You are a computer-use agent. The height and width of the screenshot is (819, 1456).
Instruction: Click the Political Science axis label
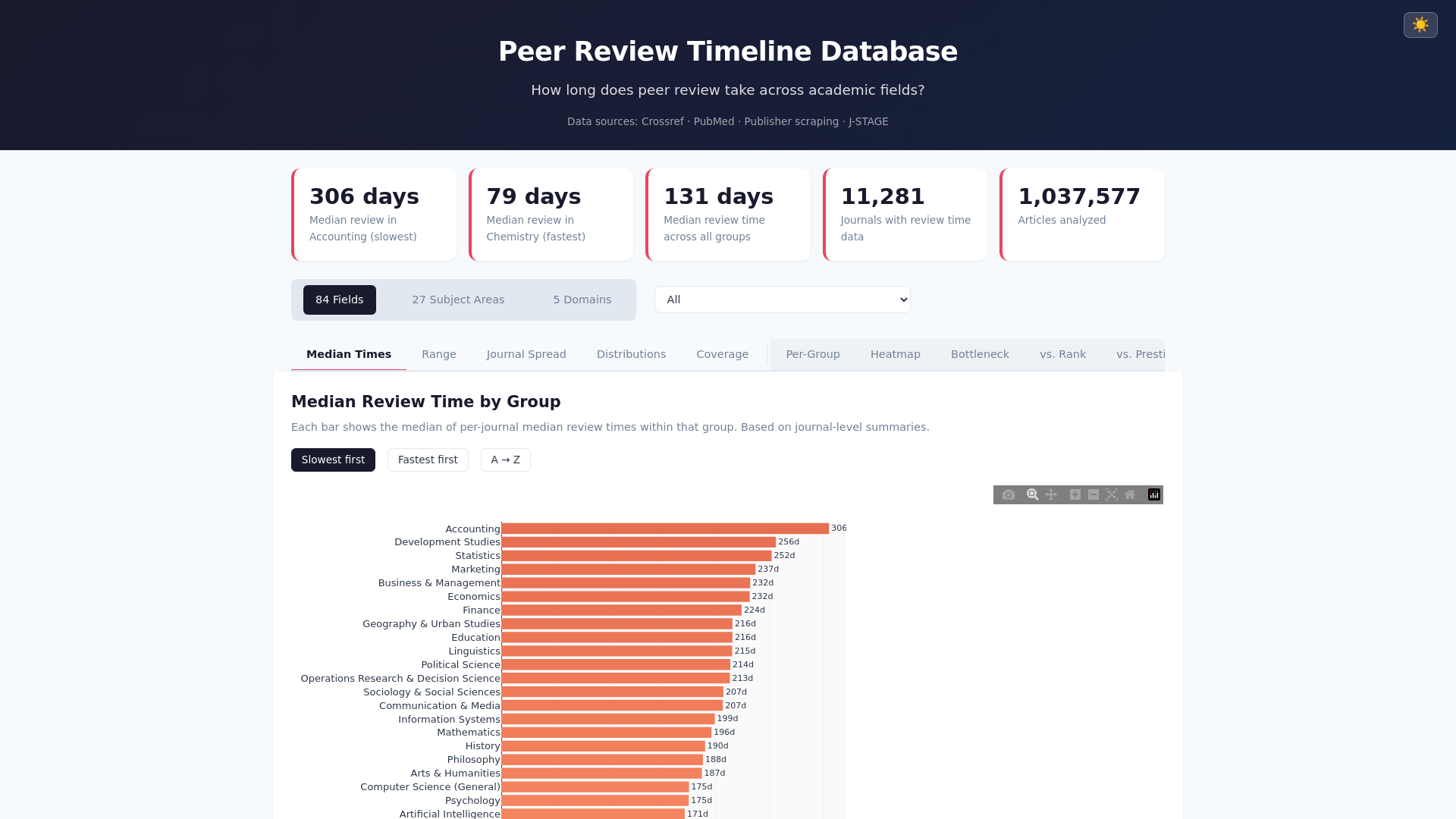(460, 665)
